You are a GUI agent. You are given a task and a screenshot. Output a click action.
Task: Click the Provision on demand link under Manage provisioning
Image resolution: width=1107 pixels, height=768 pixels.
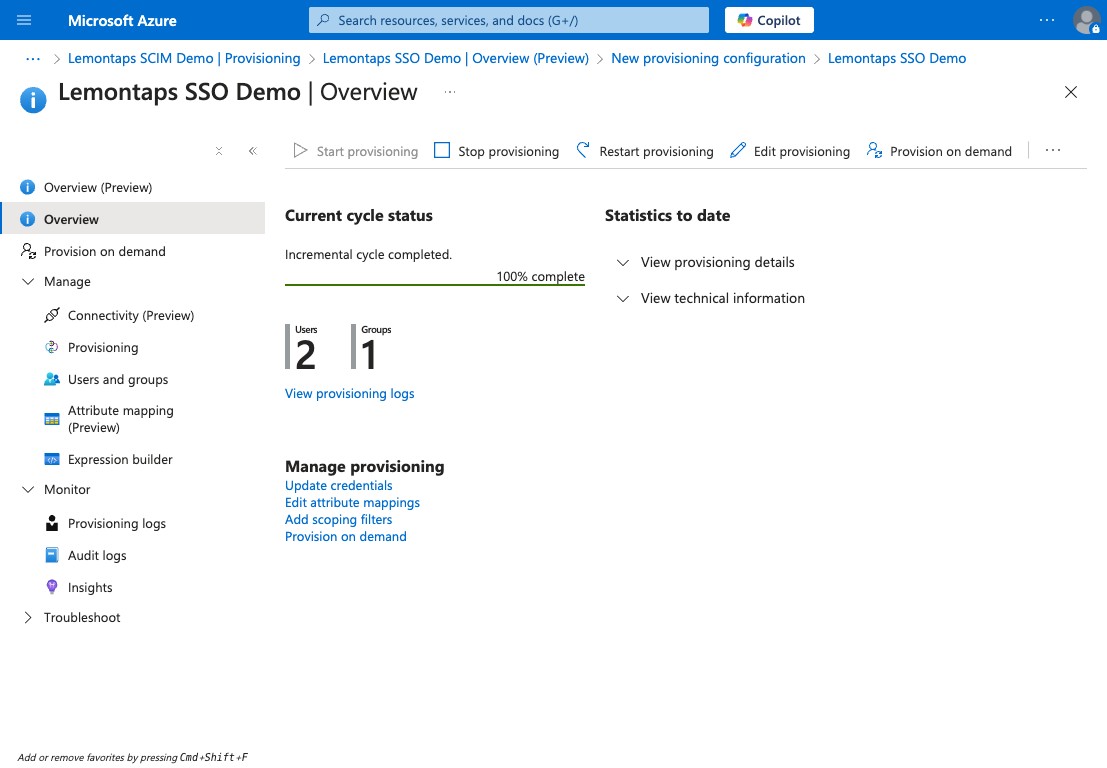click(345, 536)
